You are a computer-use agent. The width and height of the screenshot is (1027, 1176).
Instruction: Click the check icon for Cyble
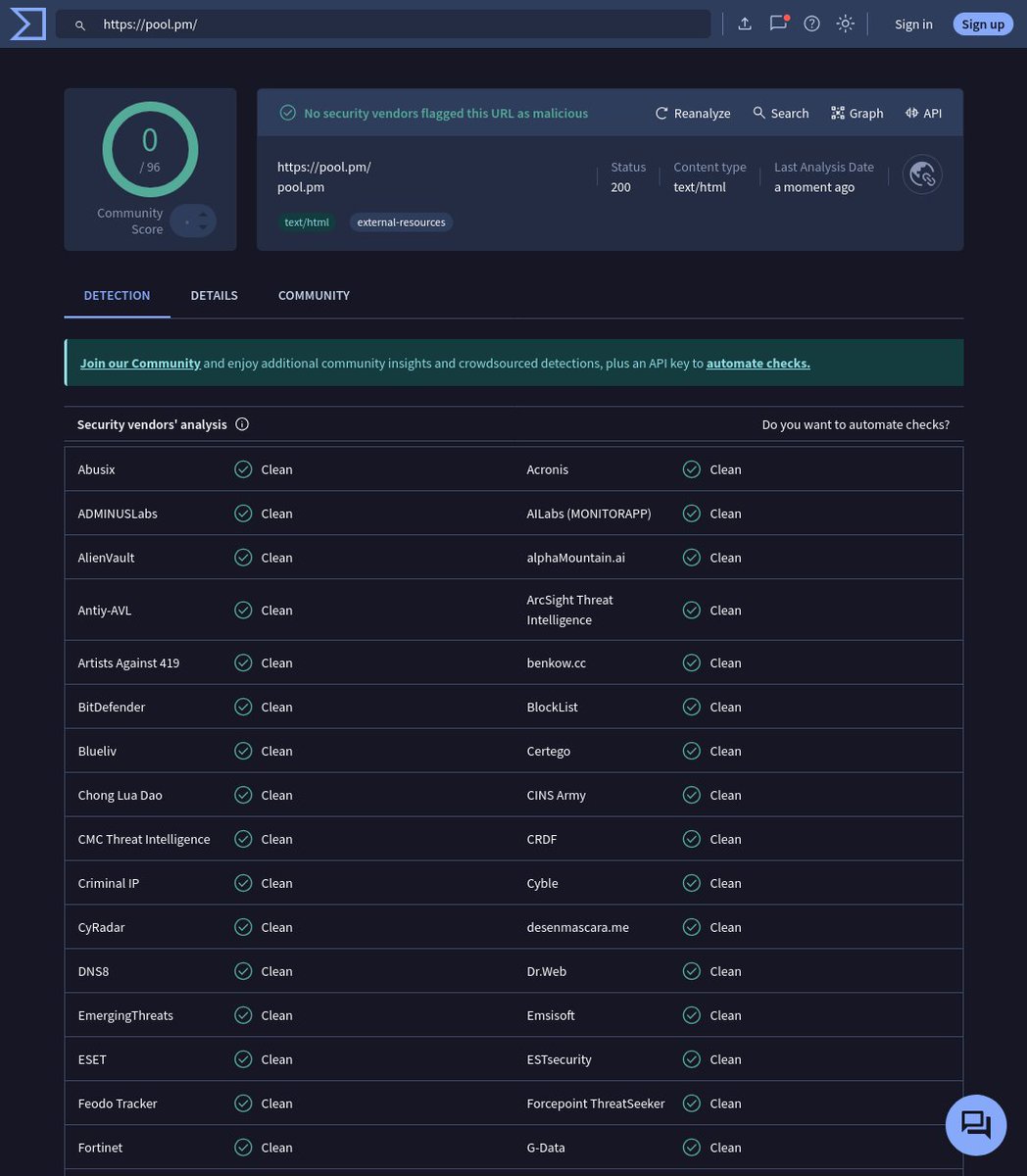(692, 883)
